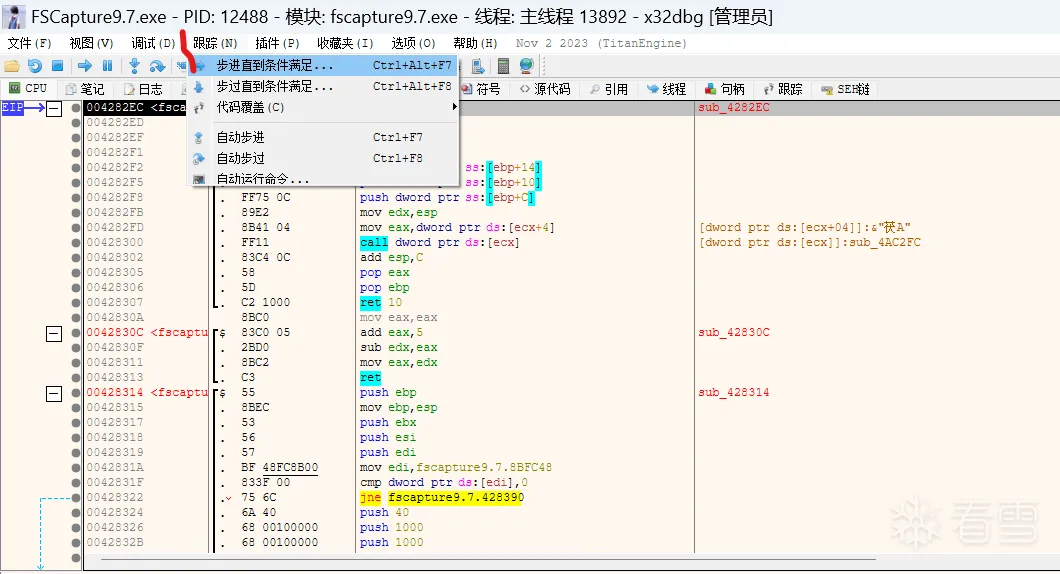
Task: Open the 跟踪 (N) menu
Action: point(215,43)
